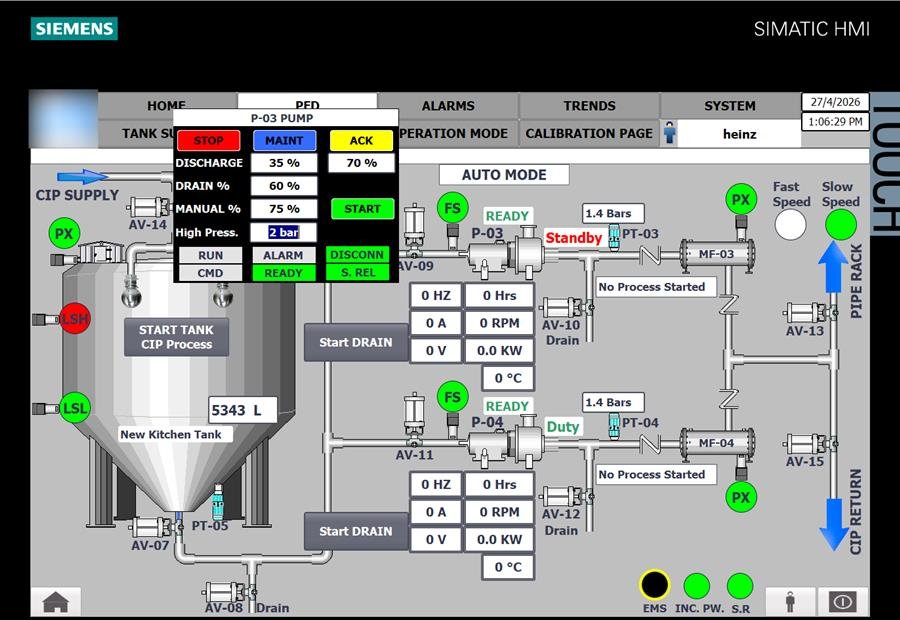The height and width of the screenshot is (620, 900).
Task: Click the heinz username field
Action: pyautogui.click(x=739, y=134)
